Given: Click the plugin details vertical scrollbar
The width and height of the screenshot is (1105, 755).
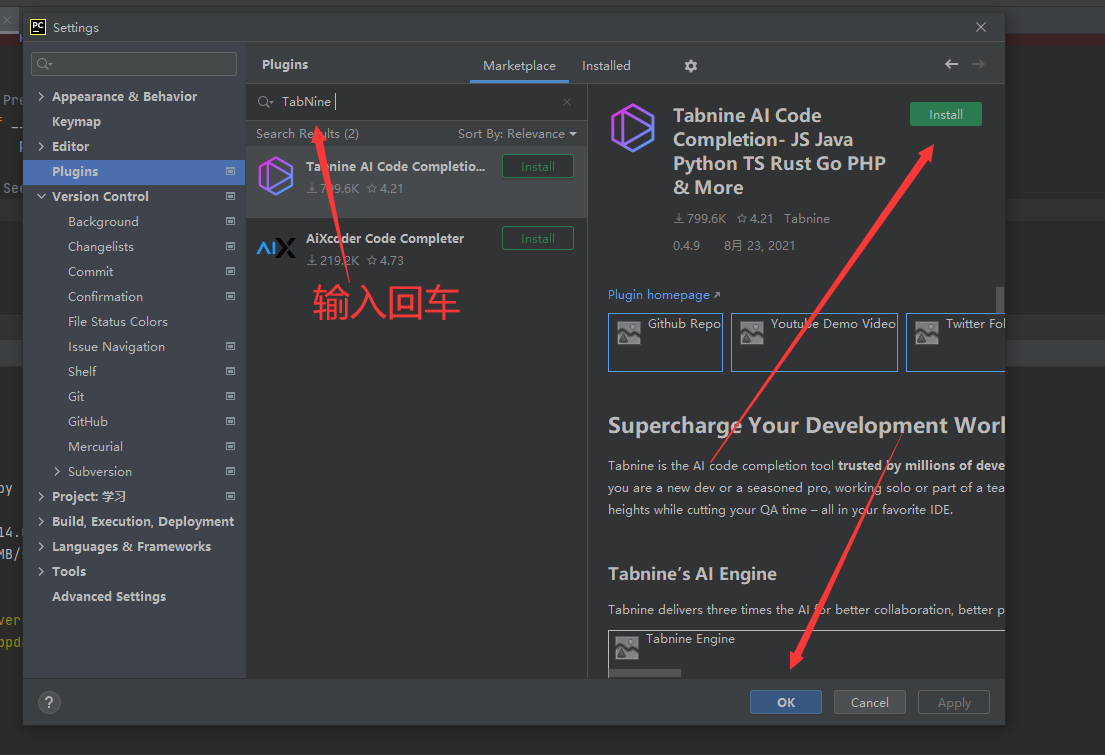Looking at the screenshot, I should pos(1000,299).
